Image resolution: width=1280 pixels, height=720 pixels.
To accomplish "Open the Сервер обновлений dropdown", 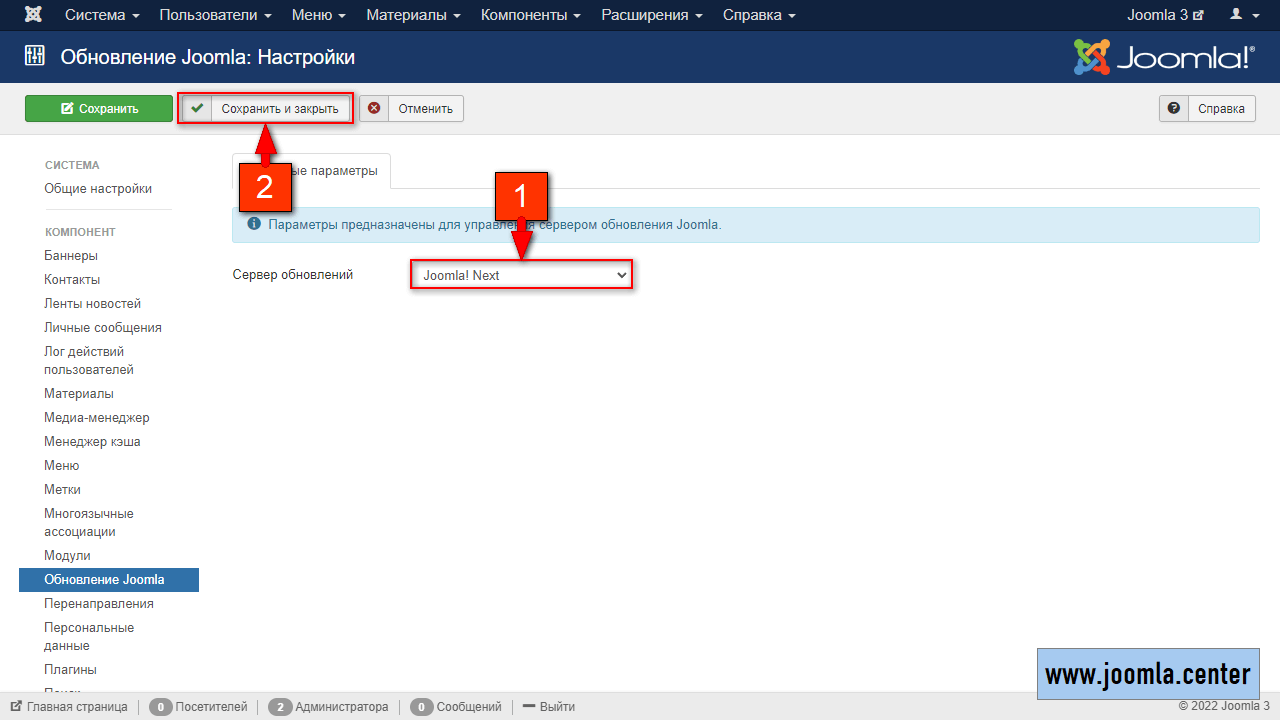I will (x=521, y=275).
